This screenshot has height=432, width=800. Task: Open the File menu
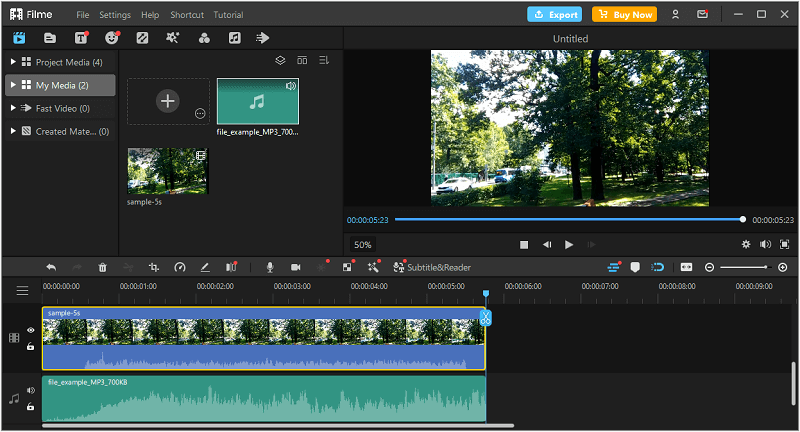[83, 15]
